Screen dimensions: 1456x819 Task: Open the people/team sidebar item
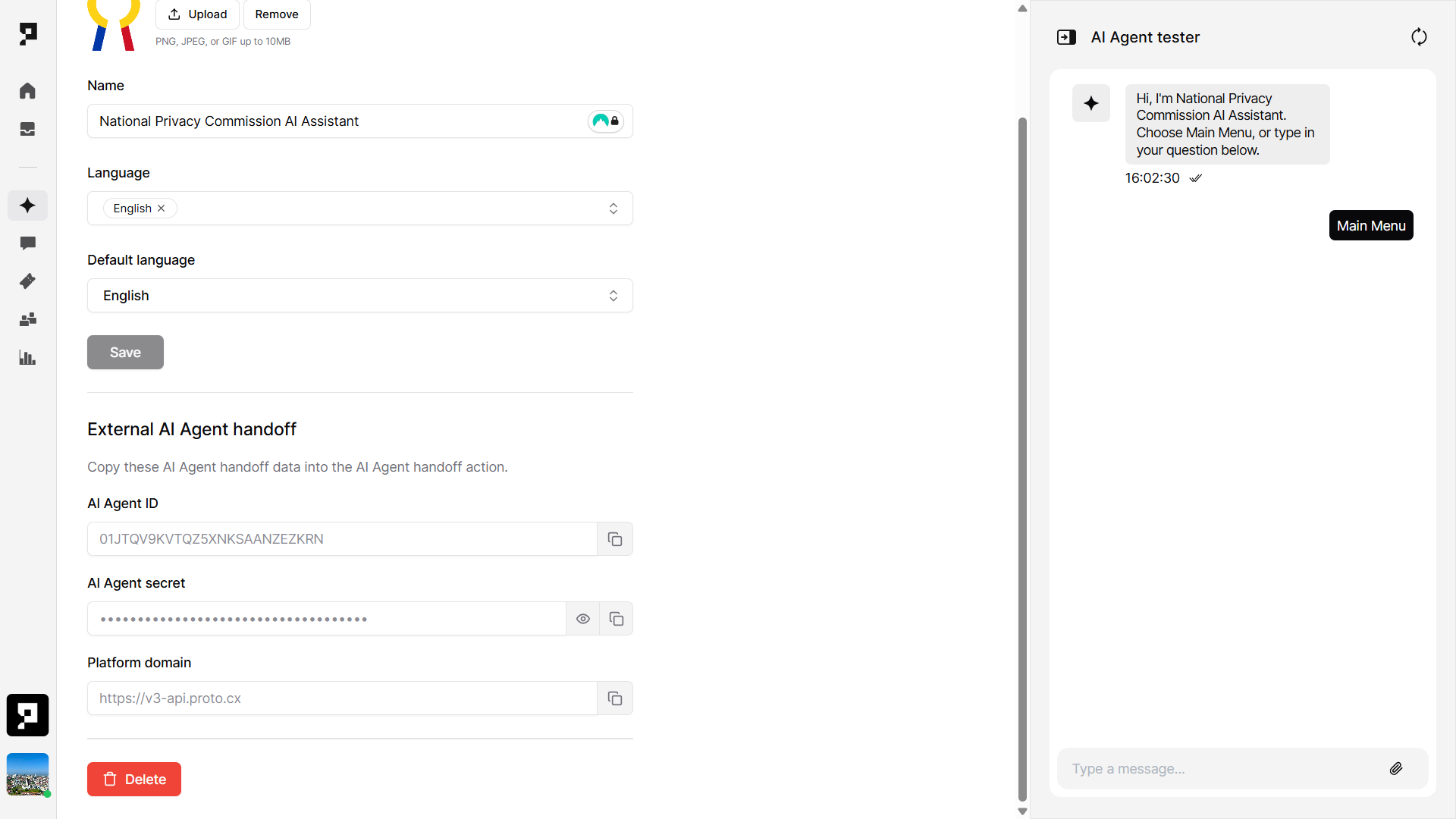(x=27, y=320)
